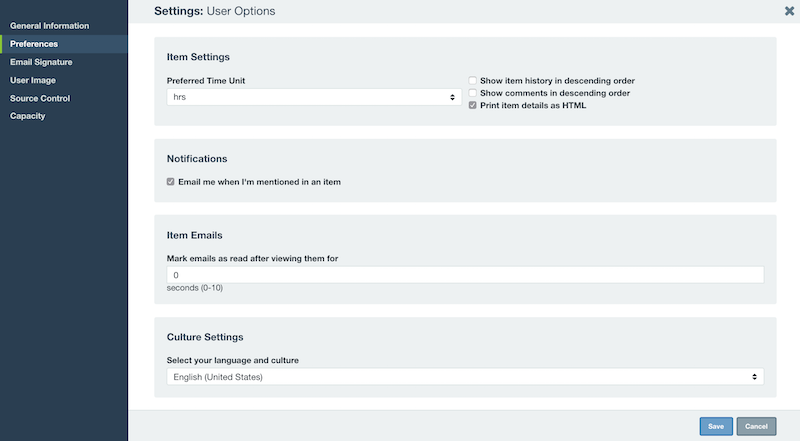Close the Settings dialog with X icon
This screenshot has height=441, width=800.
[x=789, y=11]
